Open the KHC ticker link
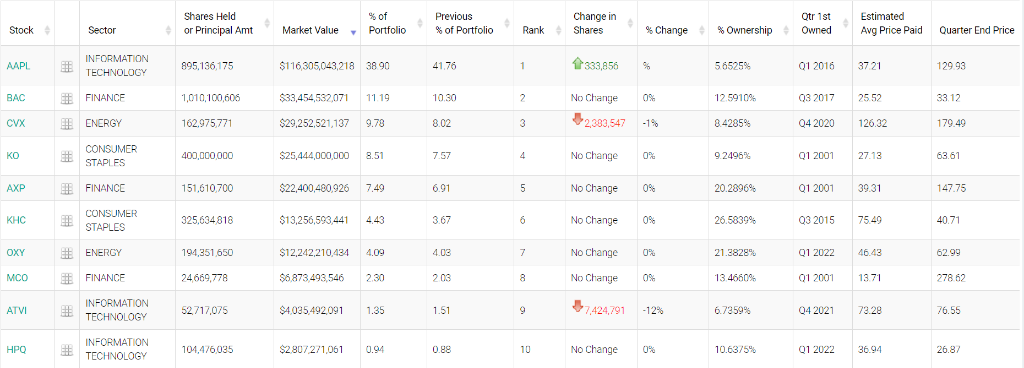 click(16, 221)
